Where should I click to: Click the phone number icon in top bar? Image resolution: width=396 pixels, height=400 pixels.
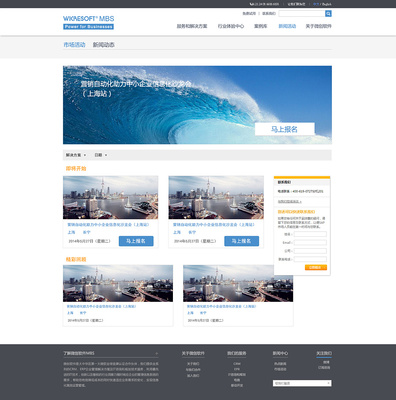tap(251, 4)
